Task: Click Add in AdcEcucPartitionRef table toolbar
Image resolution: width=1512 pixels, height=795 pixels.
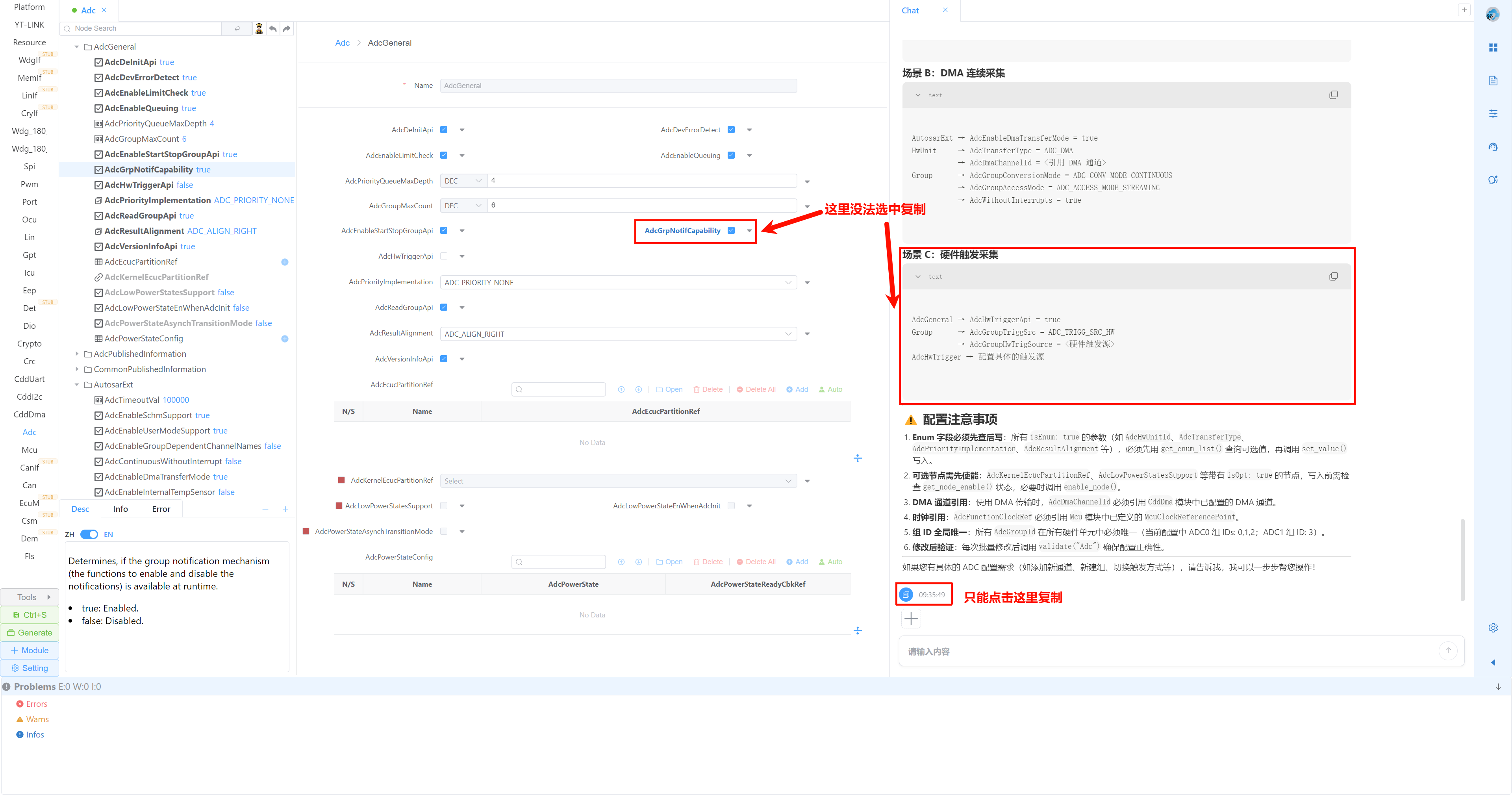Action: pos(797,389)
